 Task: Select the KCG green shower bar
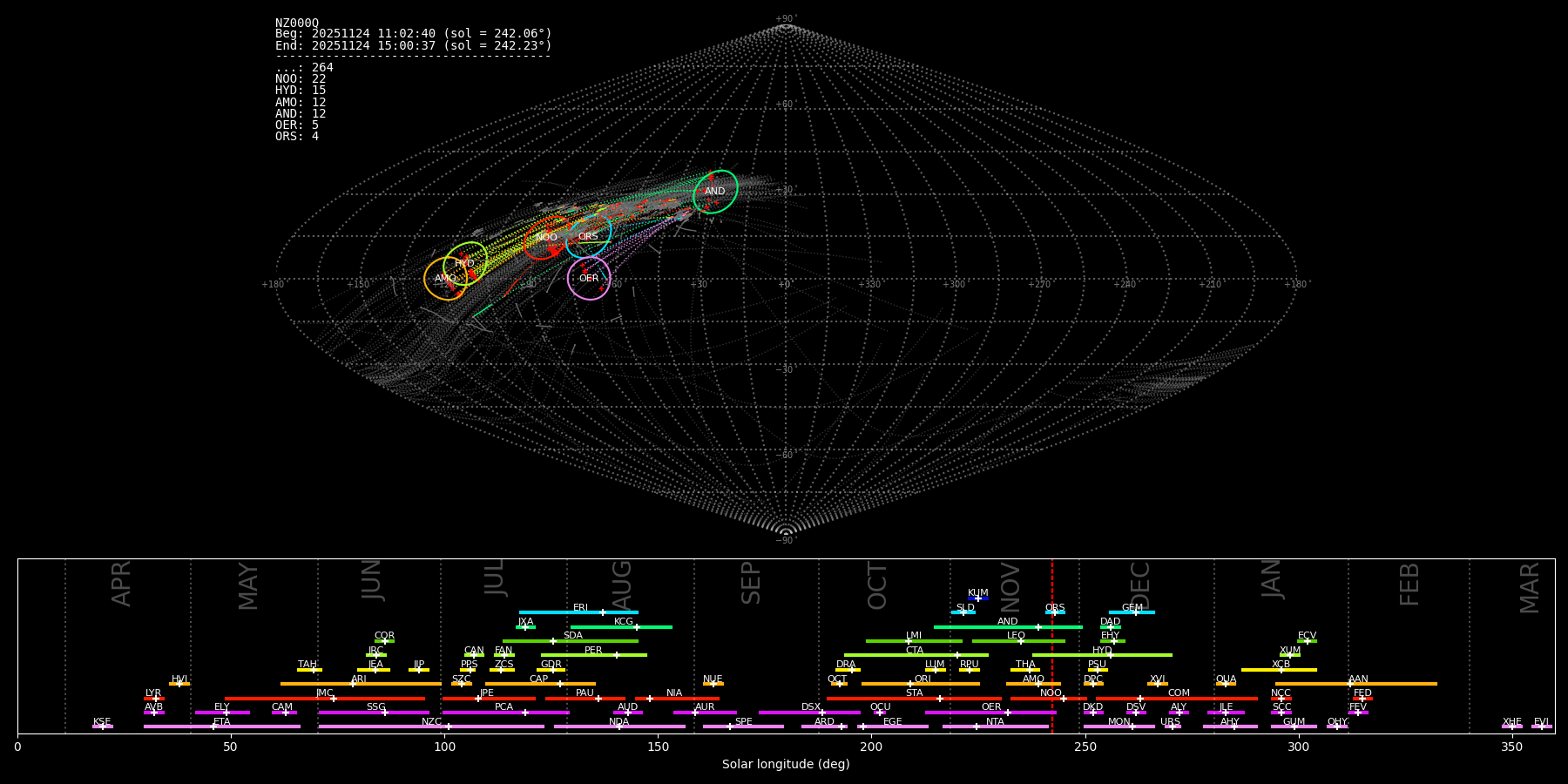[621, 626]
